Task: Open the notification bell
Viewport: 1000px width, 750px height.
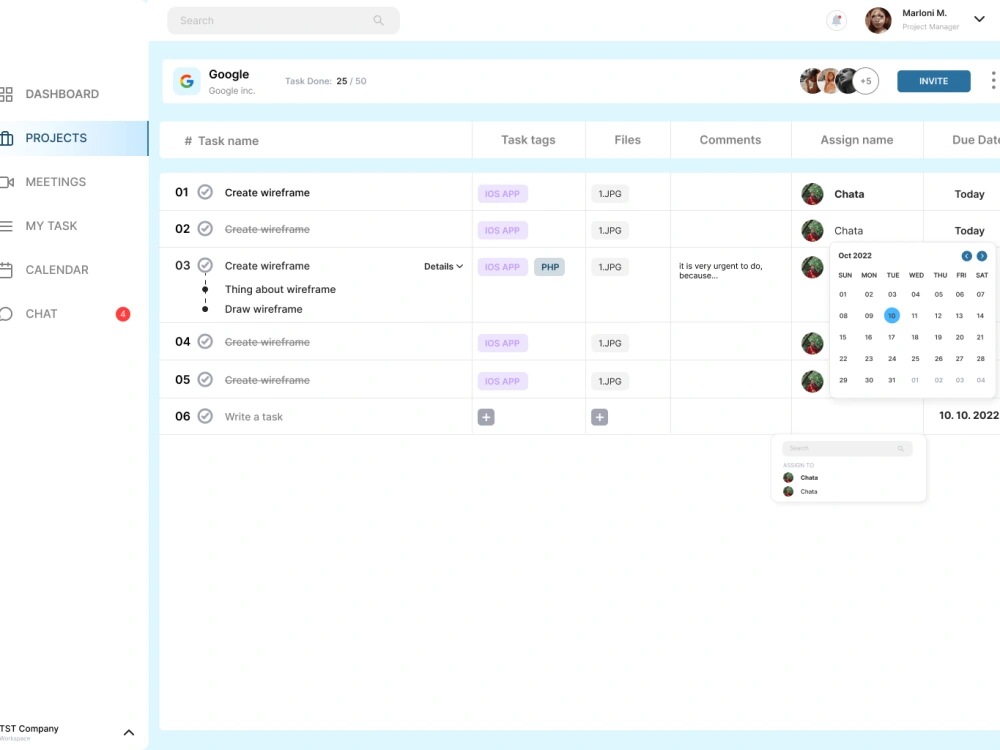Action: (836, 20)
